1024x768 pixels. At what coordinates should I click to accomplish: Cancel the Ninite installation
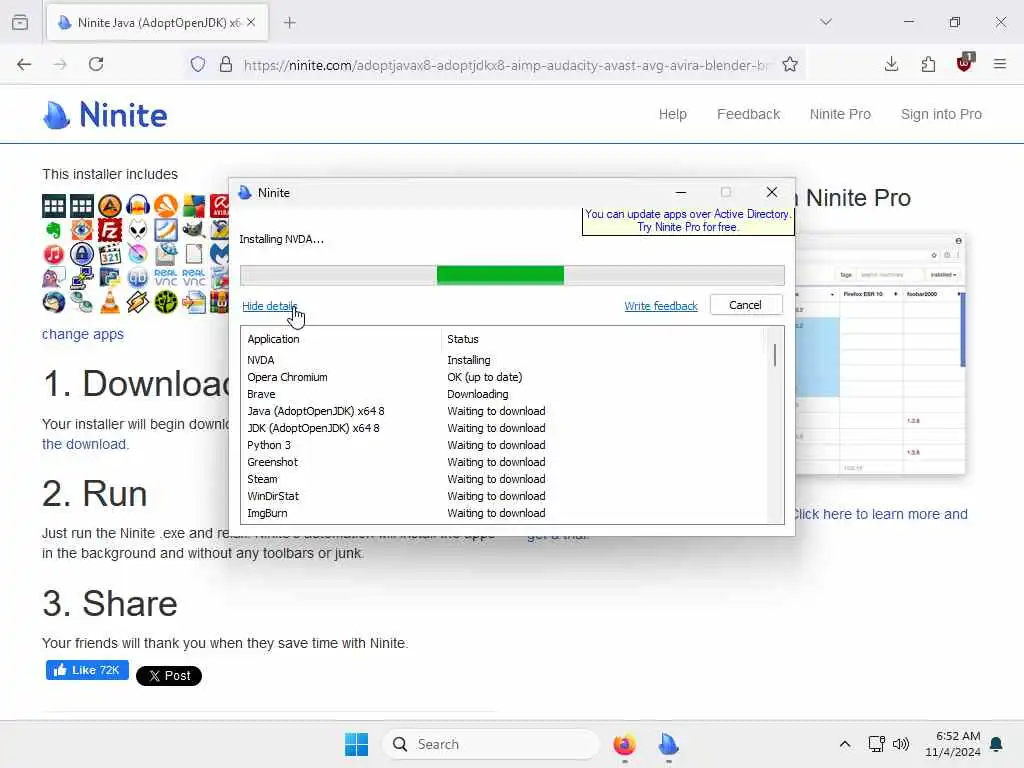746,305
